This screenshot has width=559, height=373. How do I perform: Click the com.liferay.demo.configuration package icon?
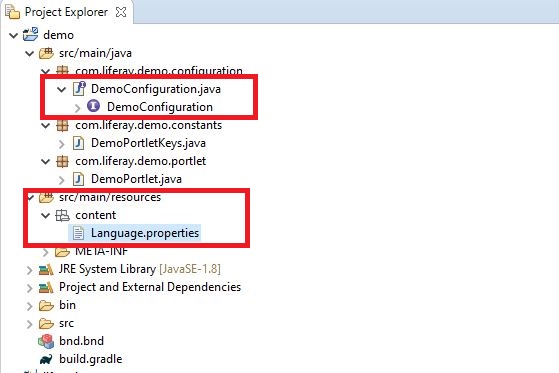(62, 70)
